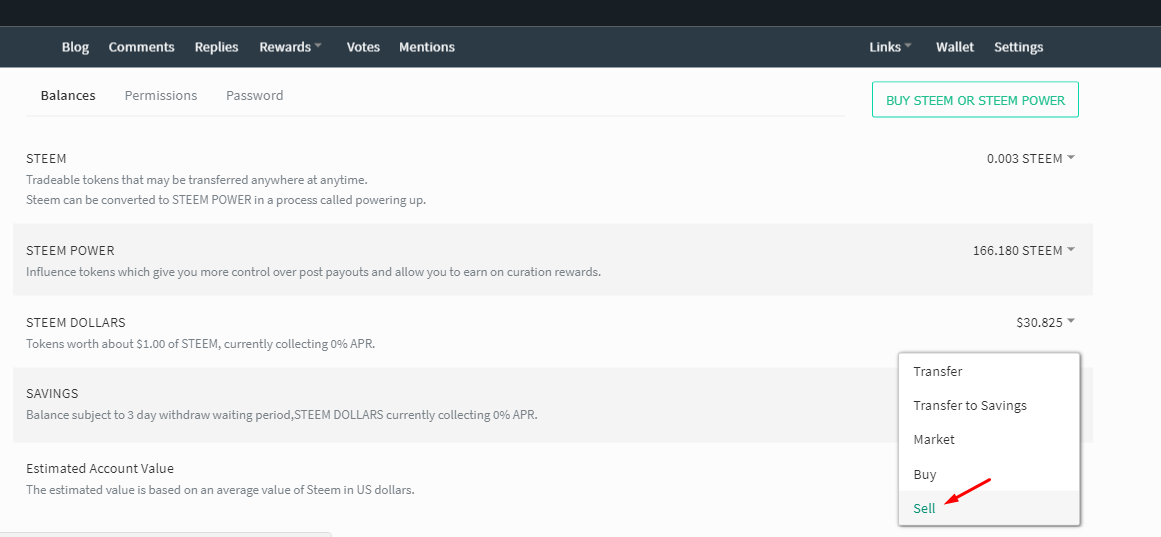This screenshot has width=1161, height=537.
Task: Select the Balances tab
Action: [x=68, y=96]
